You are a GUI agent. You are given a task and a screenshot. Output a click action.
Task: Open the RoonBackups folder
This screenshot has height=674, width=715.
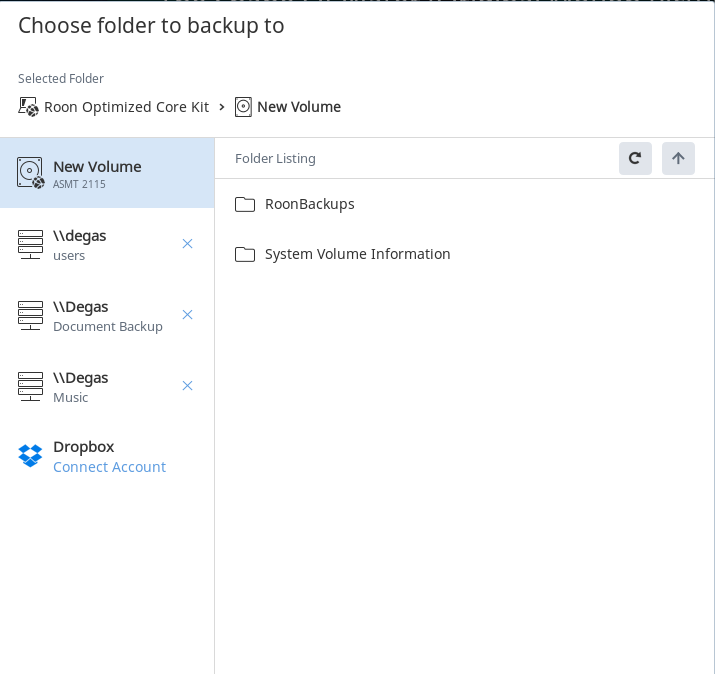310,204
